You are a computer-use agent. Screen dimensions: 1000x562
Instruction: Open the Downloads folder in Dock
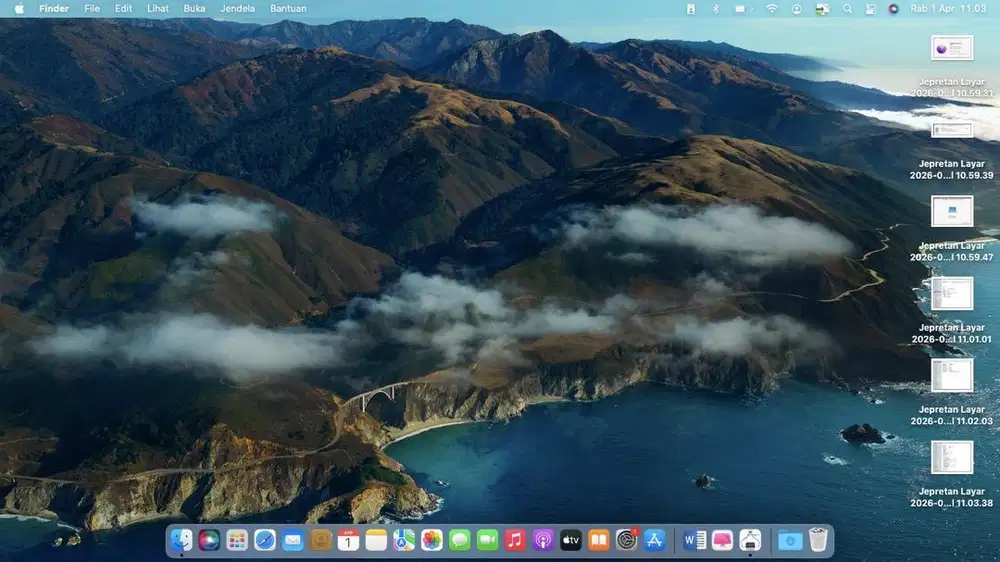tap(790, 540)
